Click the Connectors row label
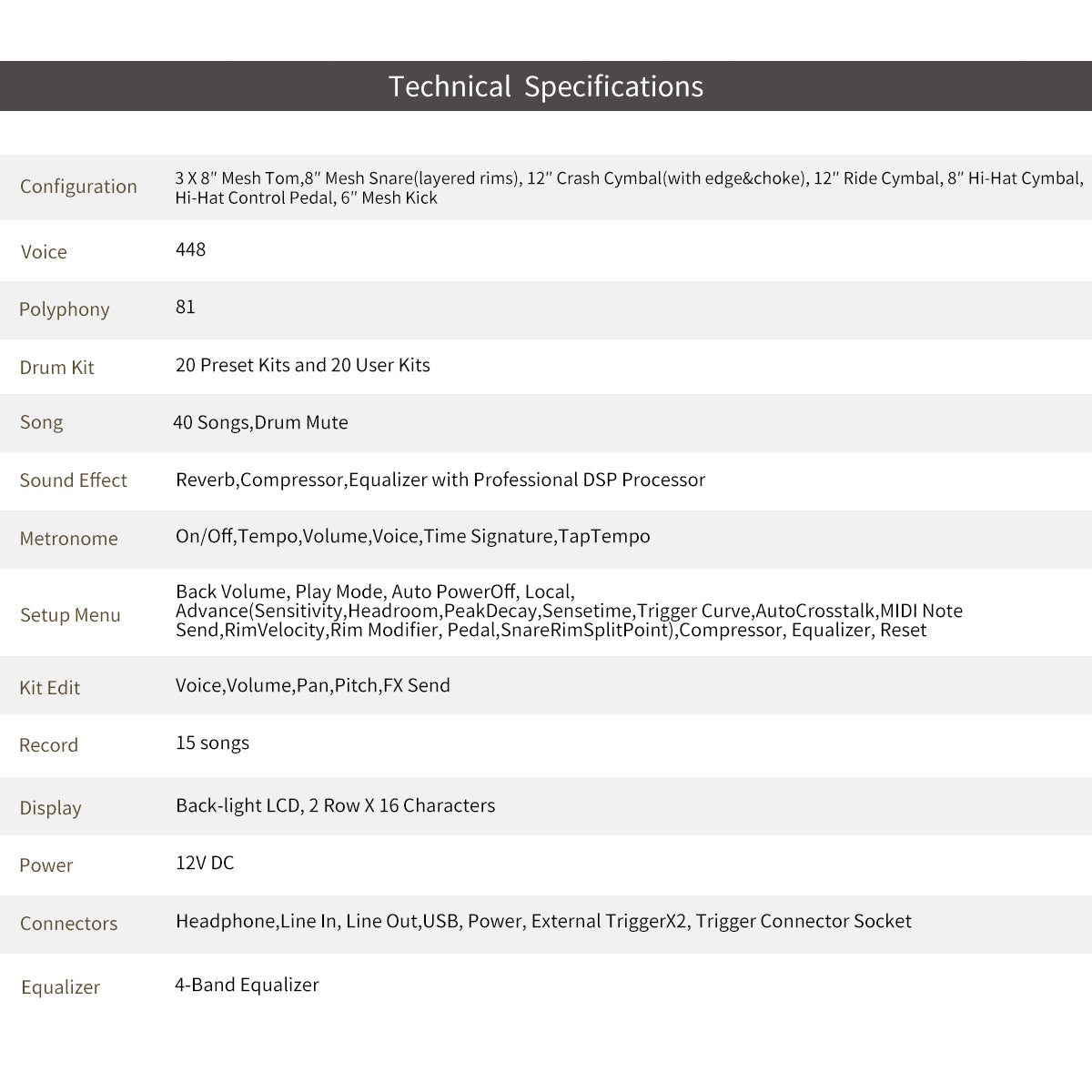The image size is (1092, 1092). 68,924
